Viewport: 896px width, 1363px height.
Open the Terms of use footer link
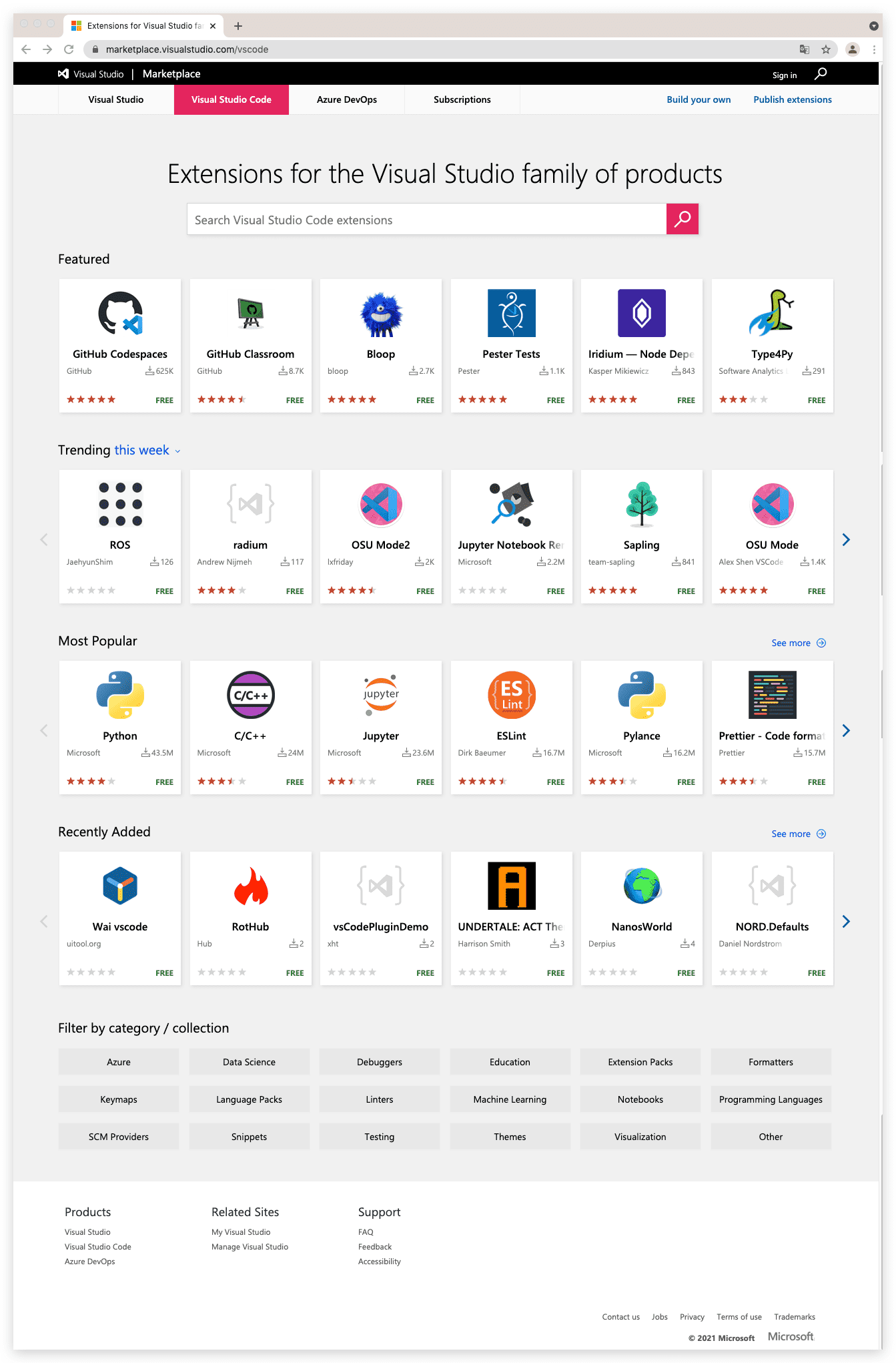point(739,1317)
